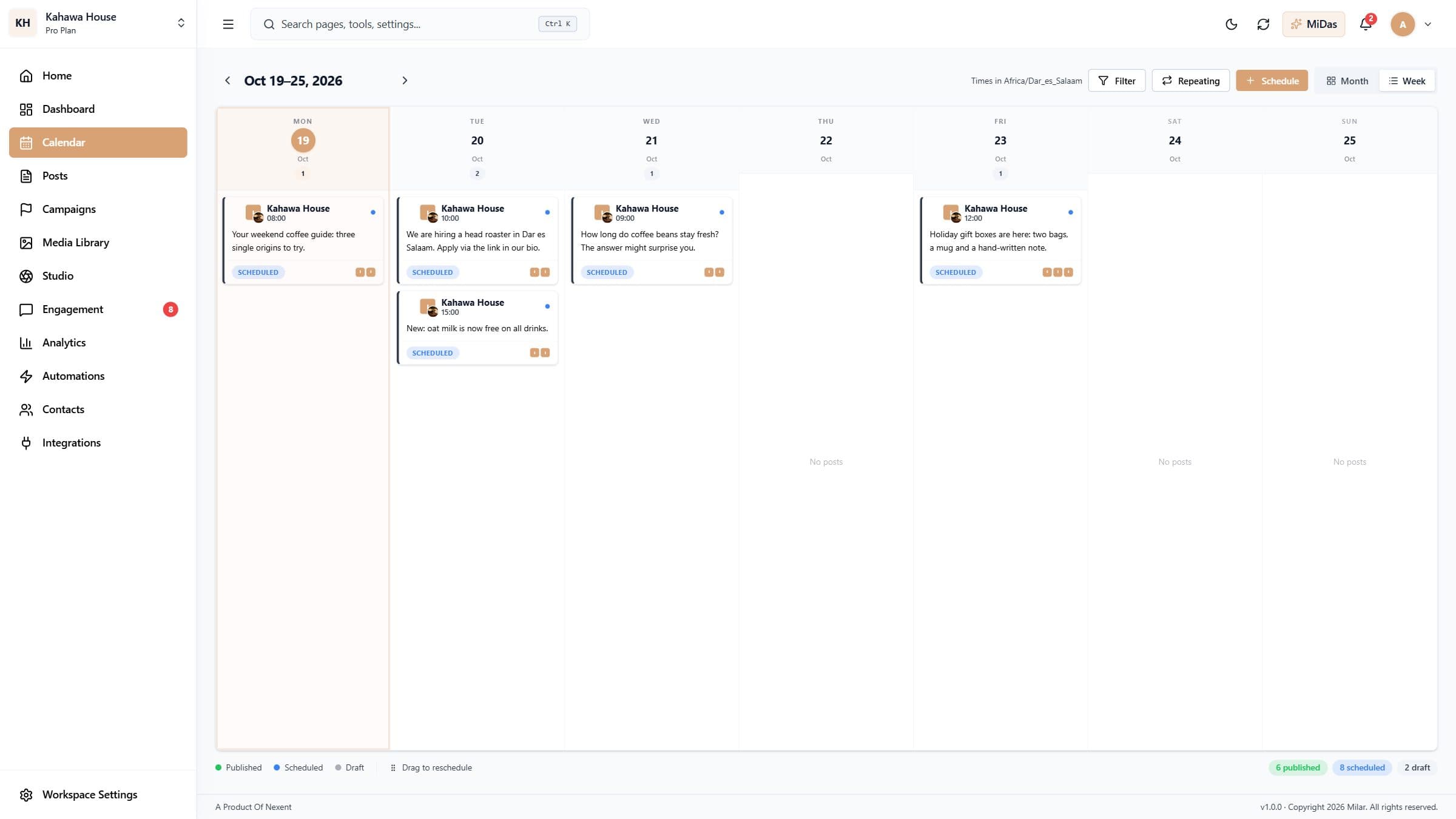Open the Filter options
The image size is (1456, 819).
(1116, 81)
